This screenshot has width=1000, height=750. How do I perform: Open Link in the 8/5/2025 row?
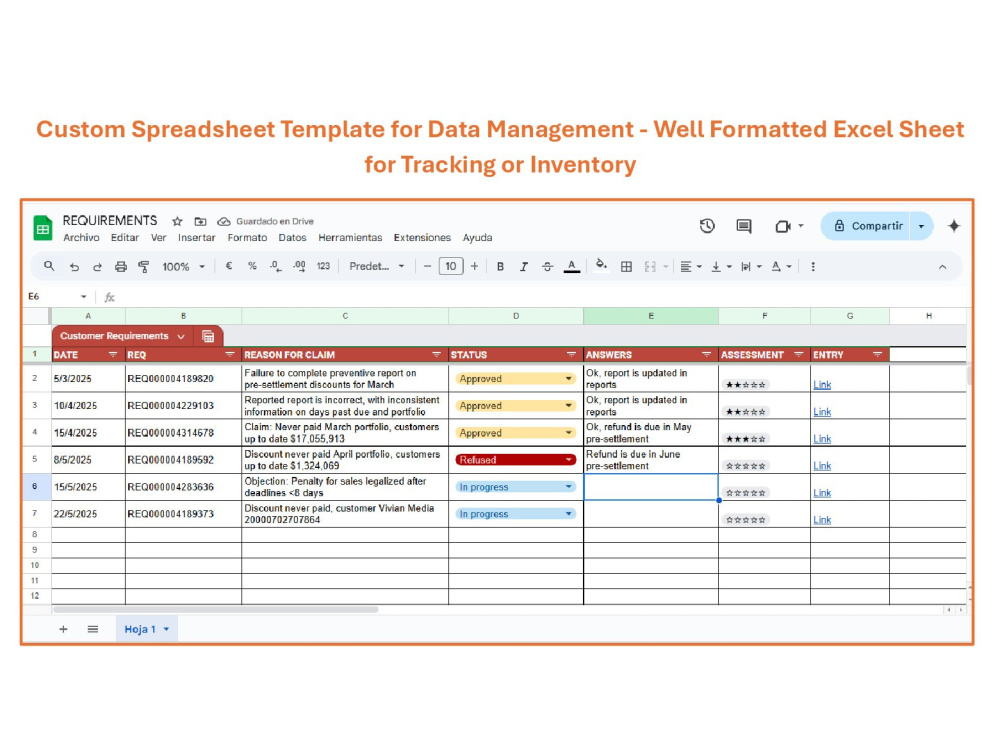pos(822,466)
